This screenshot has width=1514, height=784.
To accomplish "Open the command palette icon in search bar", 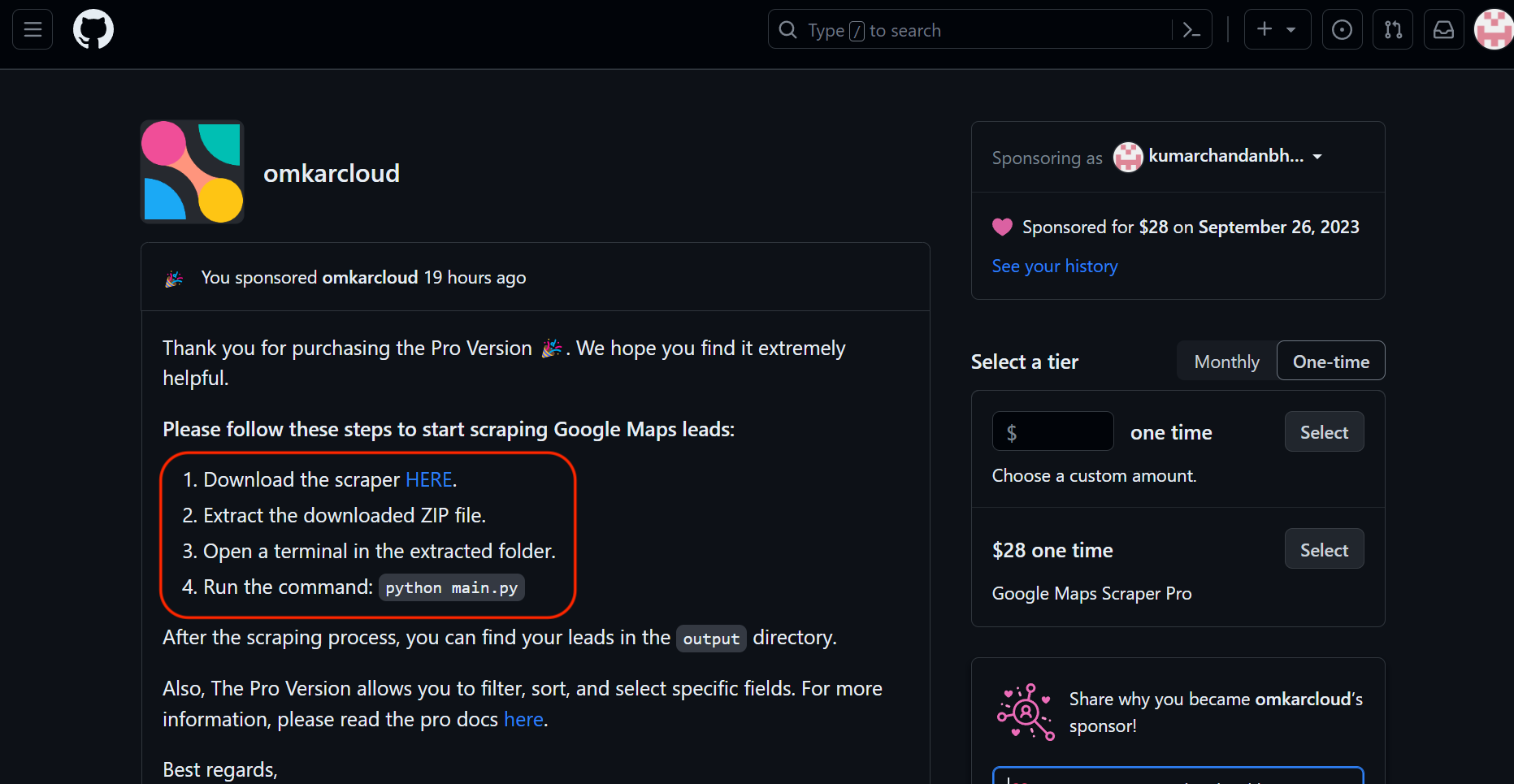I will (1191, 30).
